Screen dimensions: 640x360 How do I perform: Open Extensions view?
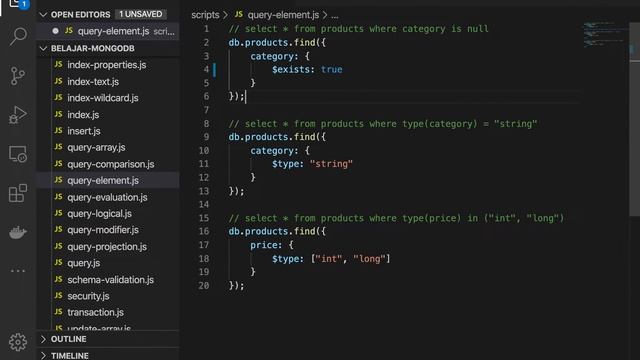coord(18,193)
